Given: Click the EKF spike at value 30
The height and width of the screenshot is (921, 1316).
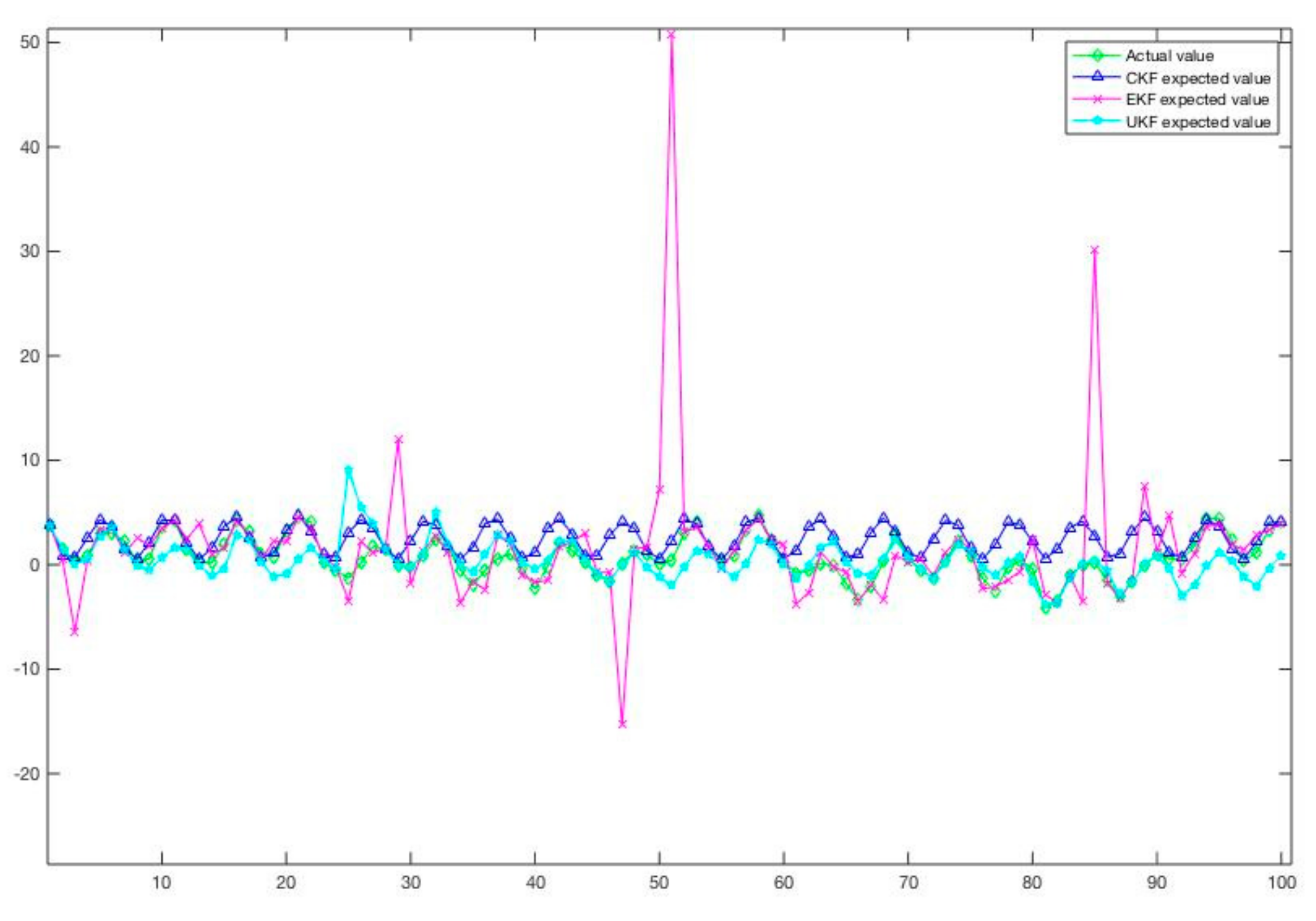Looking at the screenshot, I should [1095, 250].
